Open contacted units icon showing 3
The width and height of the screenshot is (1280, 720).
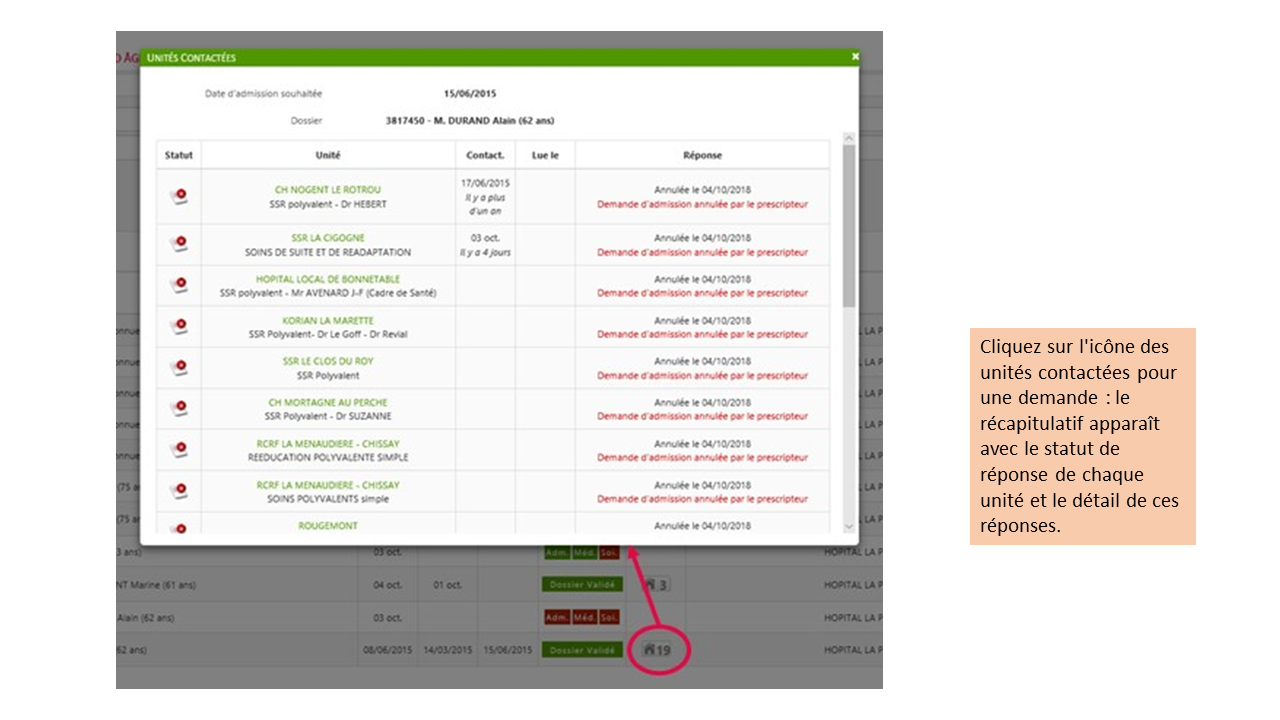click(658, 584)
